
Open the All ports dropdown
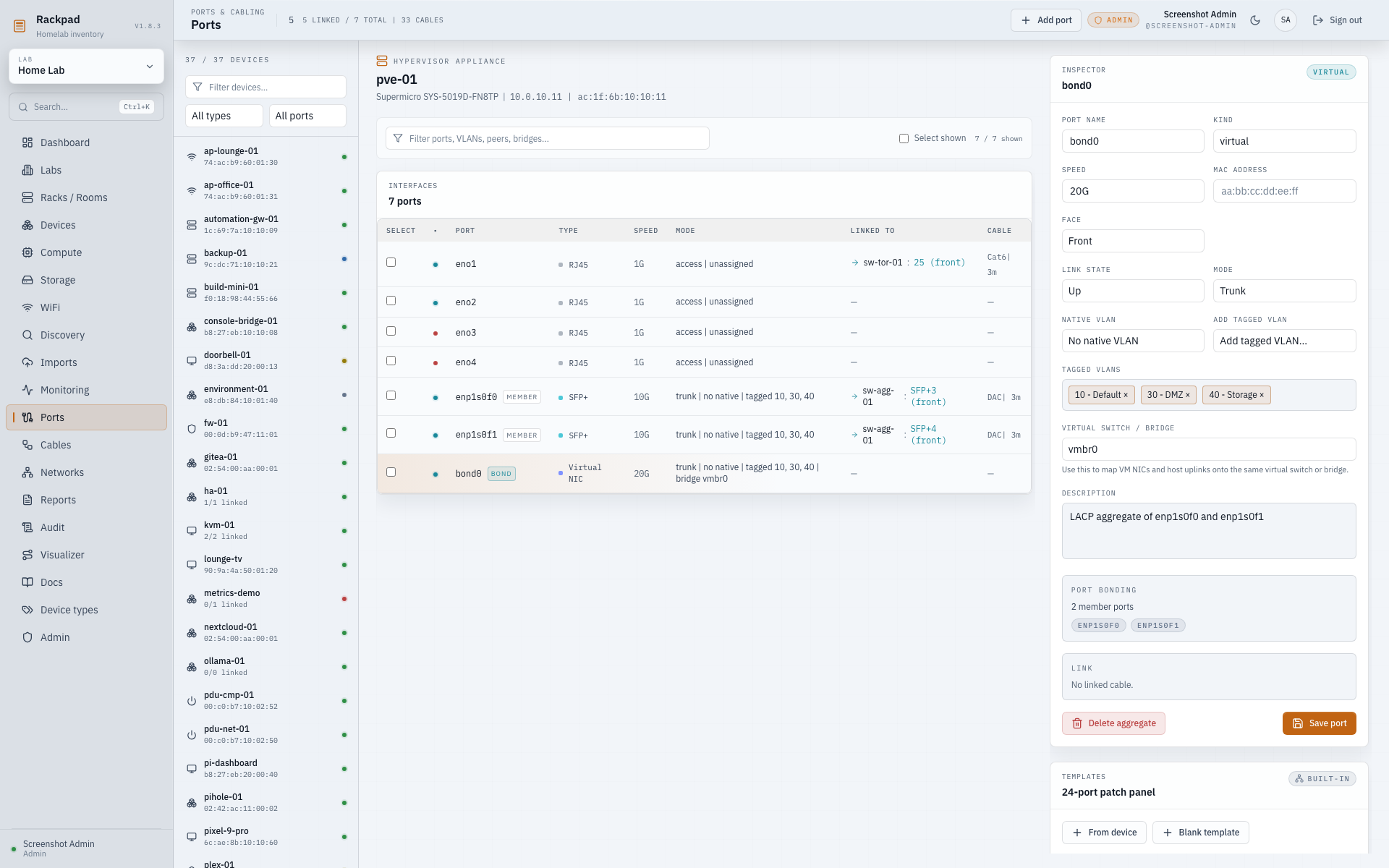(307, 116)
